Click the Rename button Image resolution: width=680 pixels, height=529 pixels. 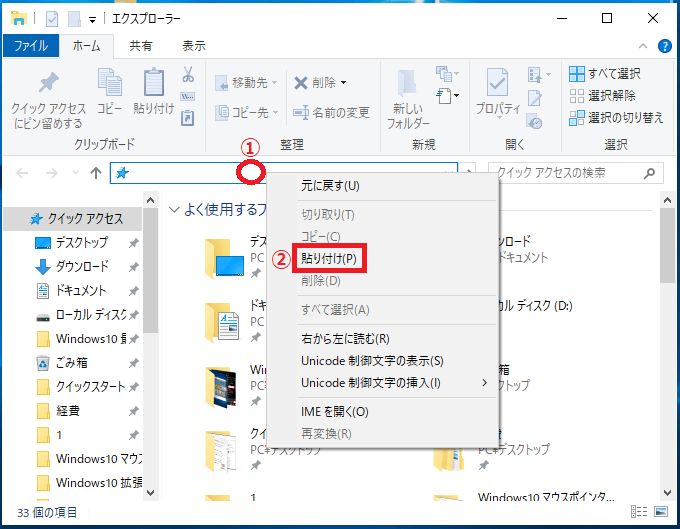(x=331, y=113)
